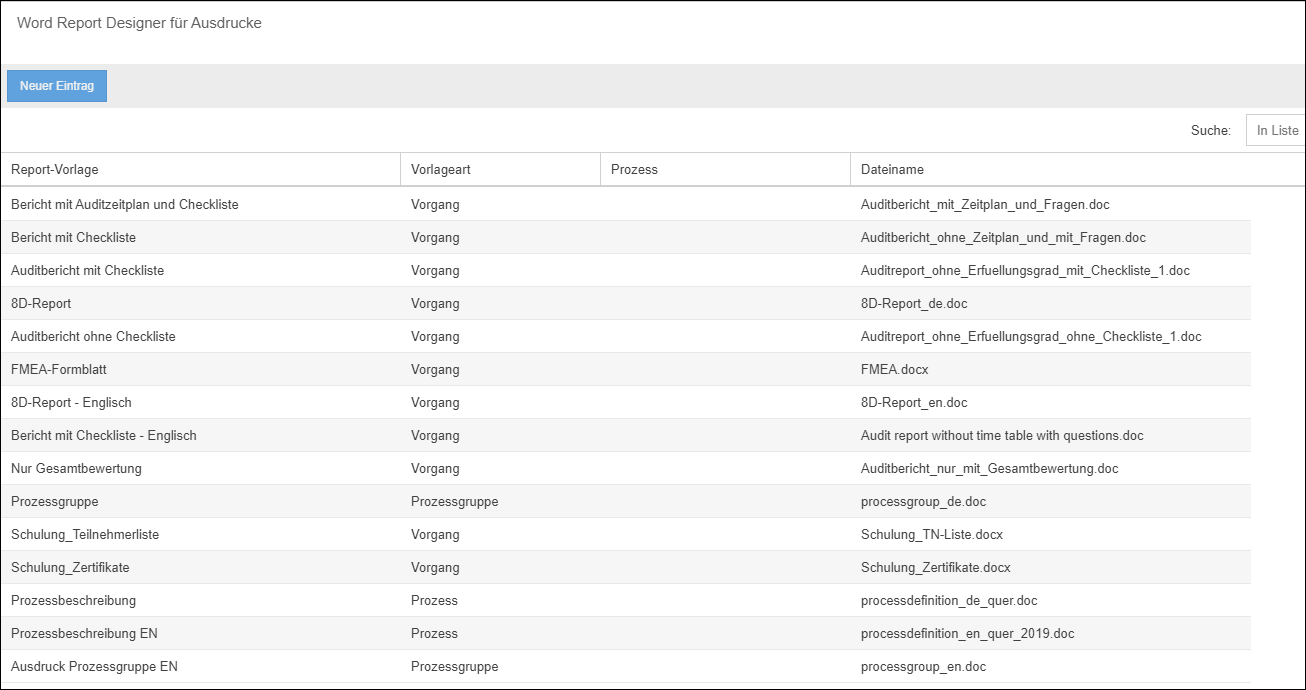Click file name 8D-Report_en.doc

[x=914, y=402]
